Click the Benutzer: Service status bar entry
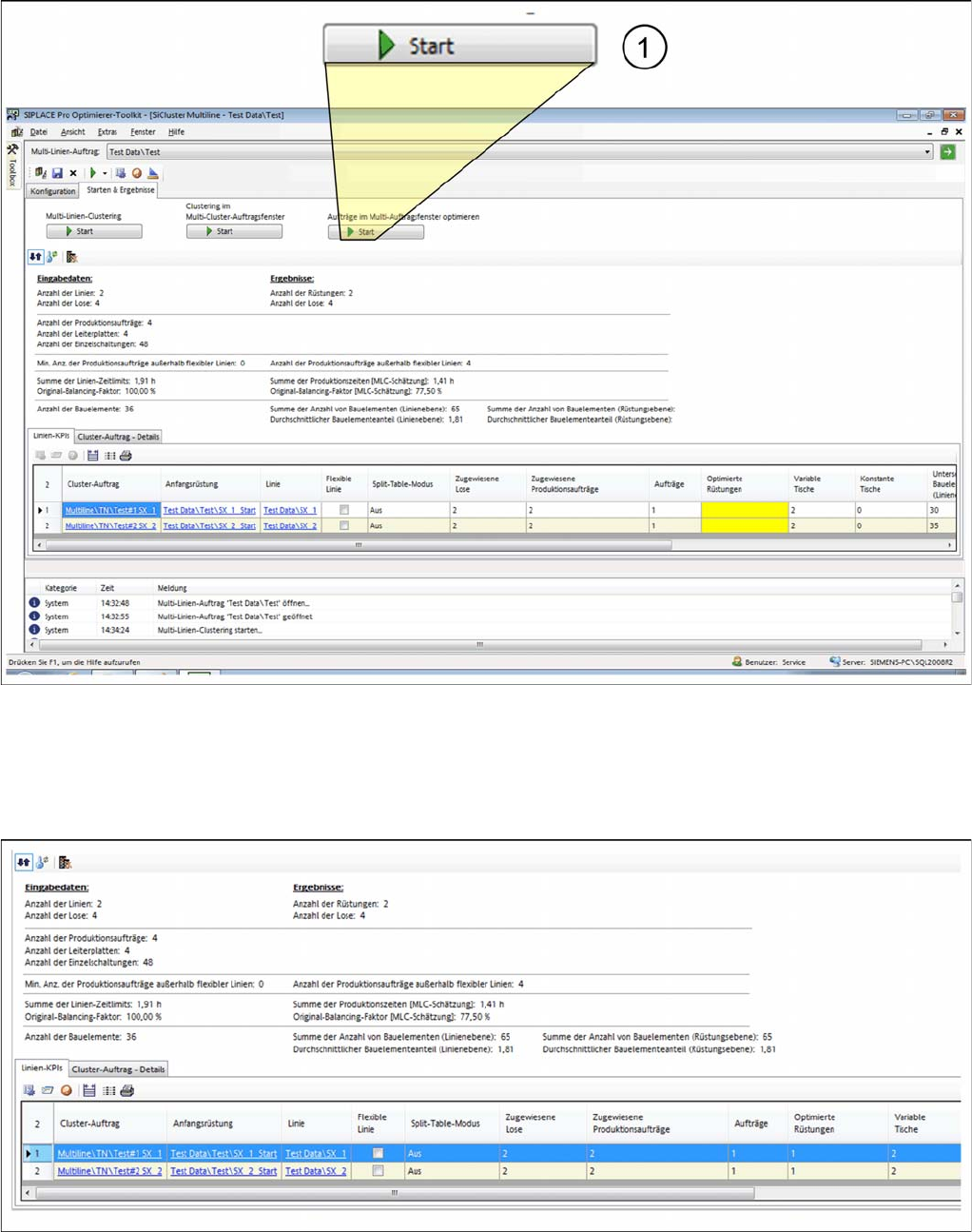Image resolution: width=972 pixels, height=1232 pixels. pos(768,662)
